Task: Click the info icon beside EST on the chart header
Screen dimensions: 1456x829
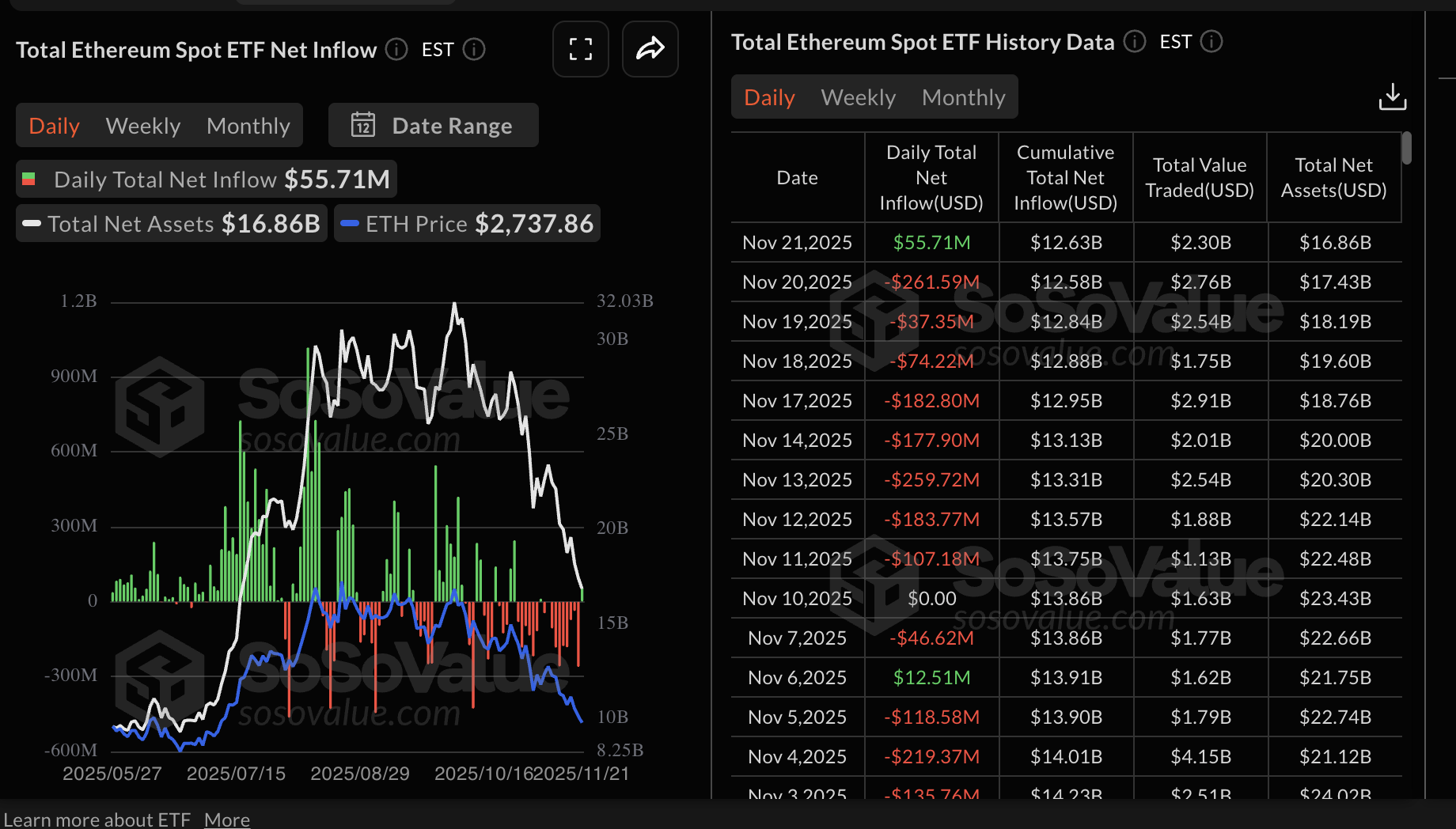Action: click(473, 49)
